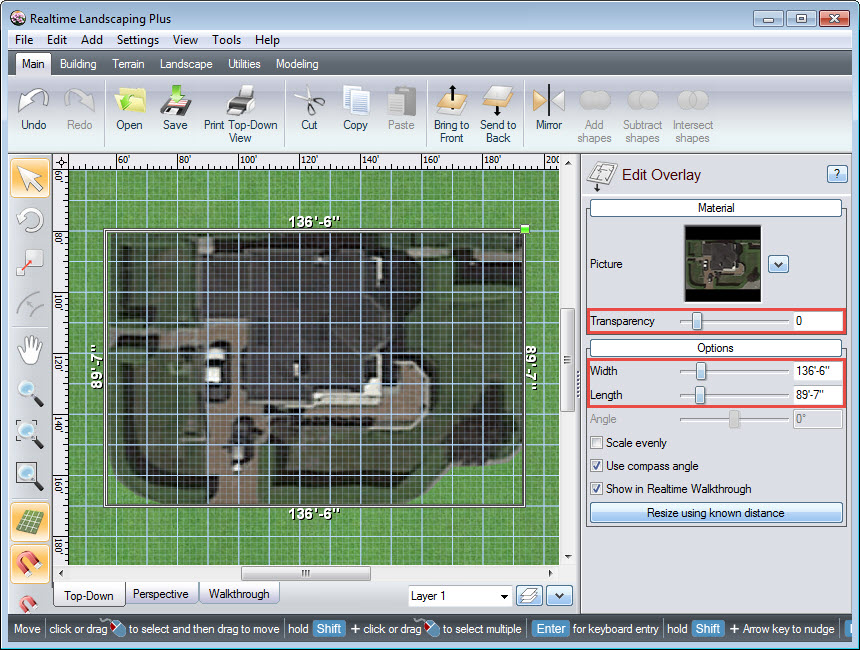This screenshot has width=860, height=650.
Task: Click the Redo arrow icon
Action: pos(80,101)
